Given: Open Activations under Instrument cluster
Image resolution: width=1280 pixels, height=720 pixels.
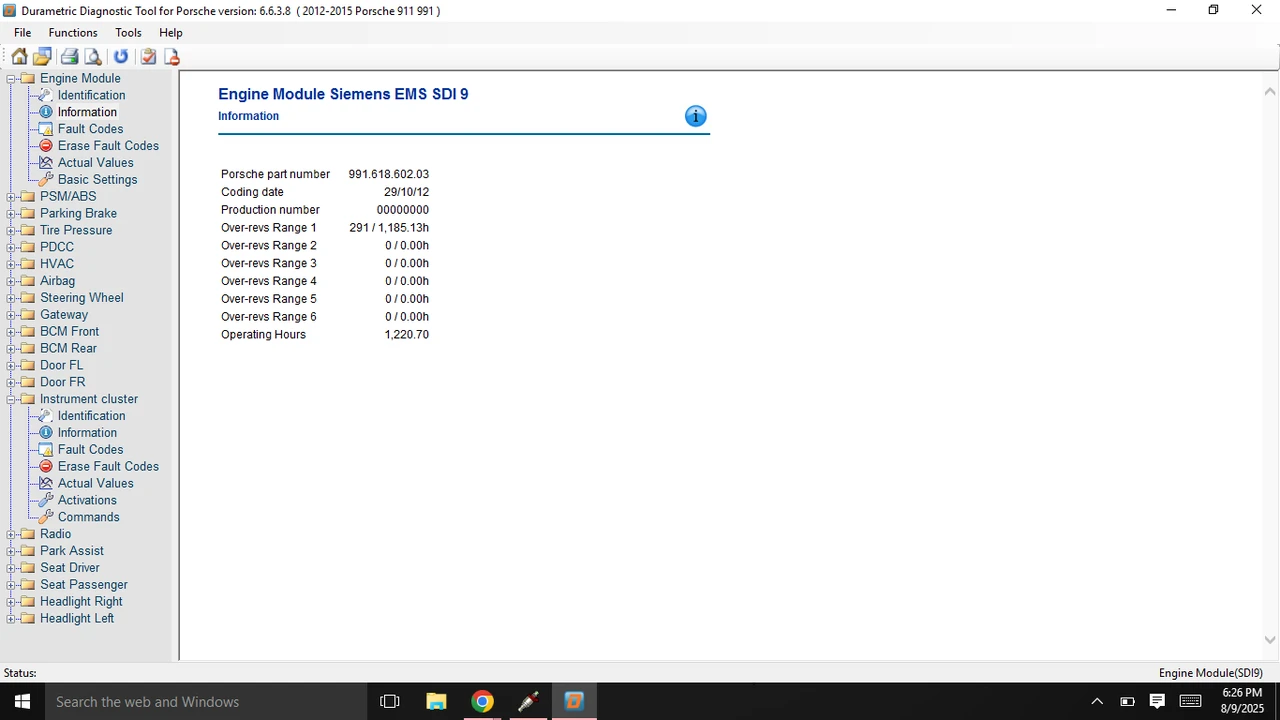Looking at the screenshot, I should click(87, 501).
